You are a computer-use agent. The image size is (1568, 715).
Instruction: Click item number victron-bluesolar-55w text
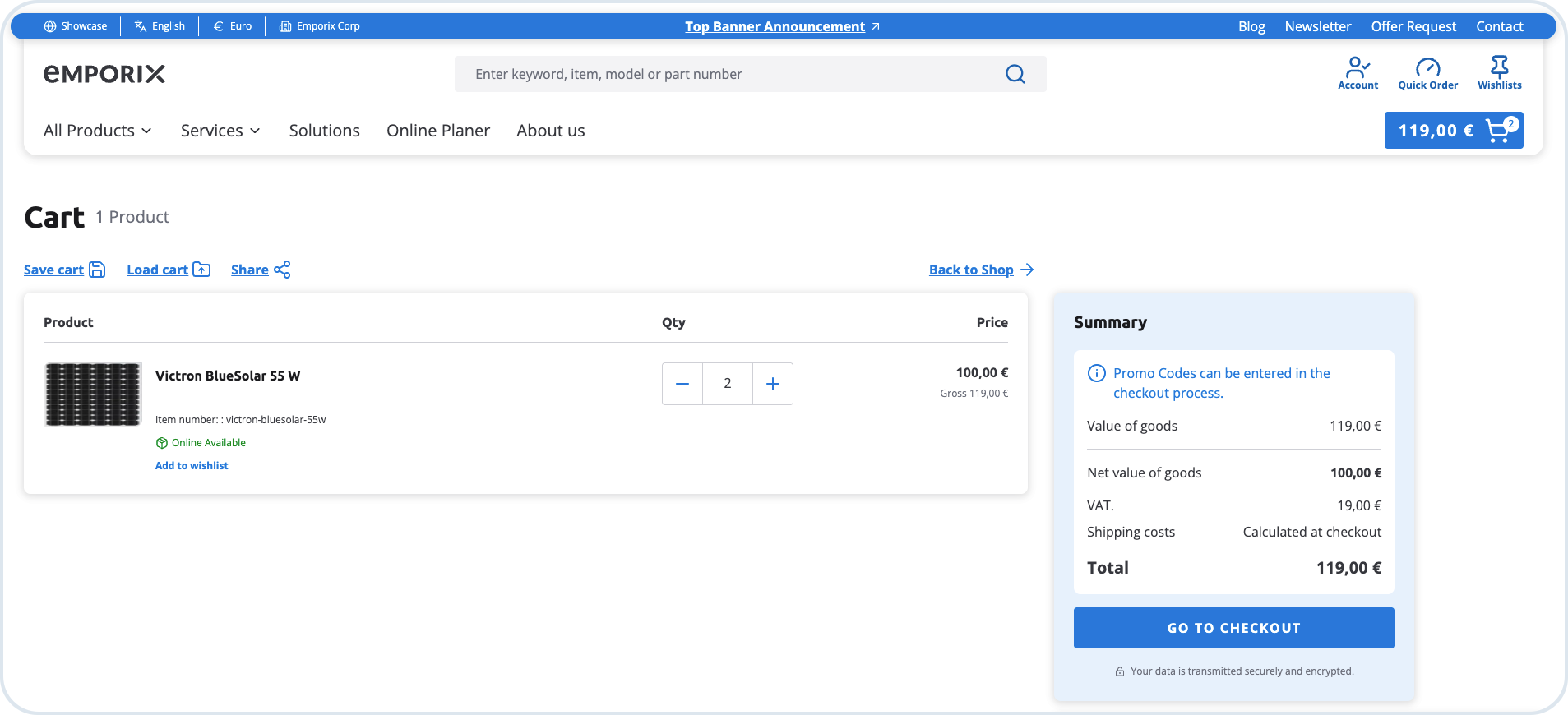[241, 419]
